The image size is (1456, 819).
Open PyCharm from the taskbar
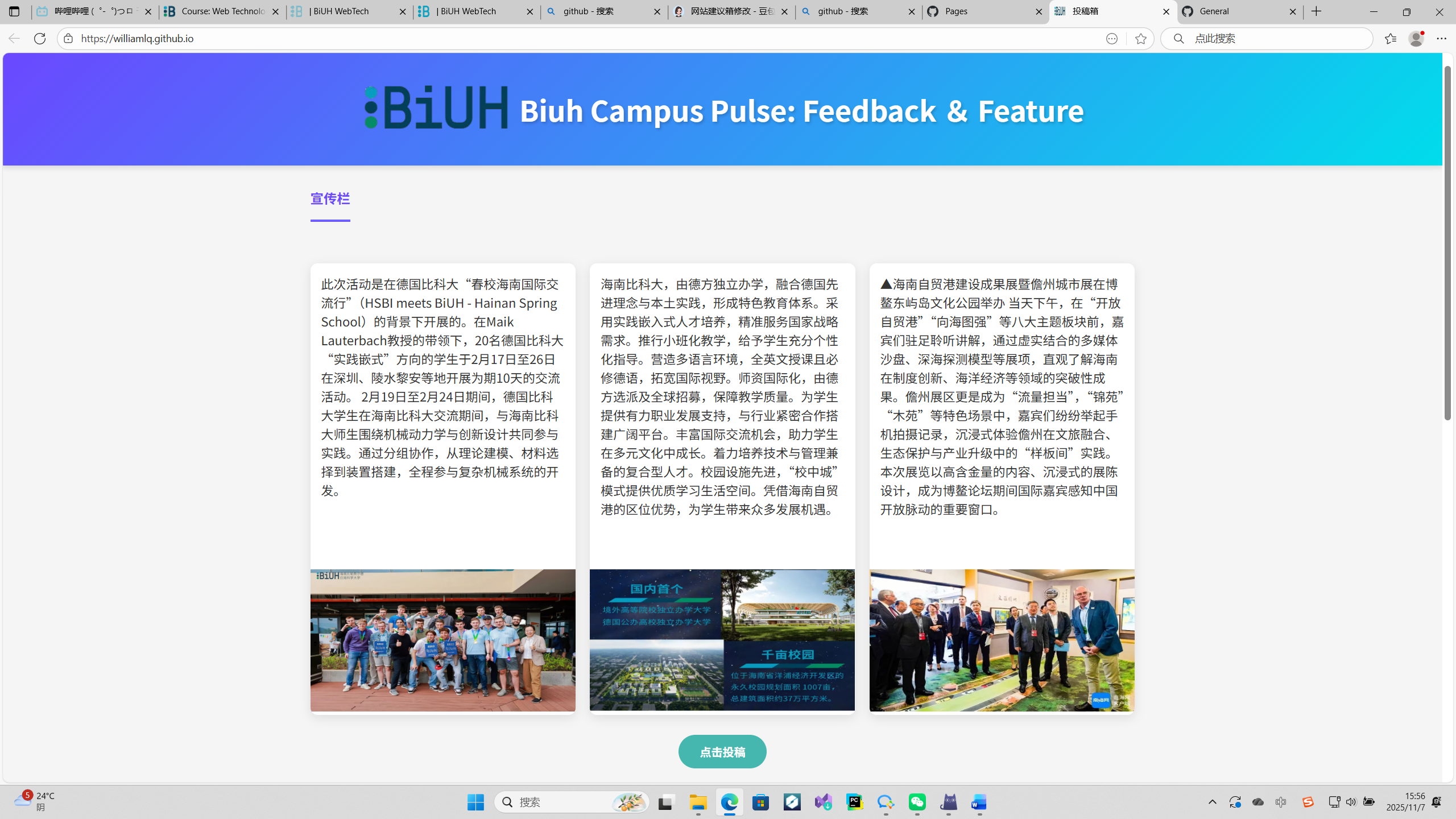[x=854, y=802]
